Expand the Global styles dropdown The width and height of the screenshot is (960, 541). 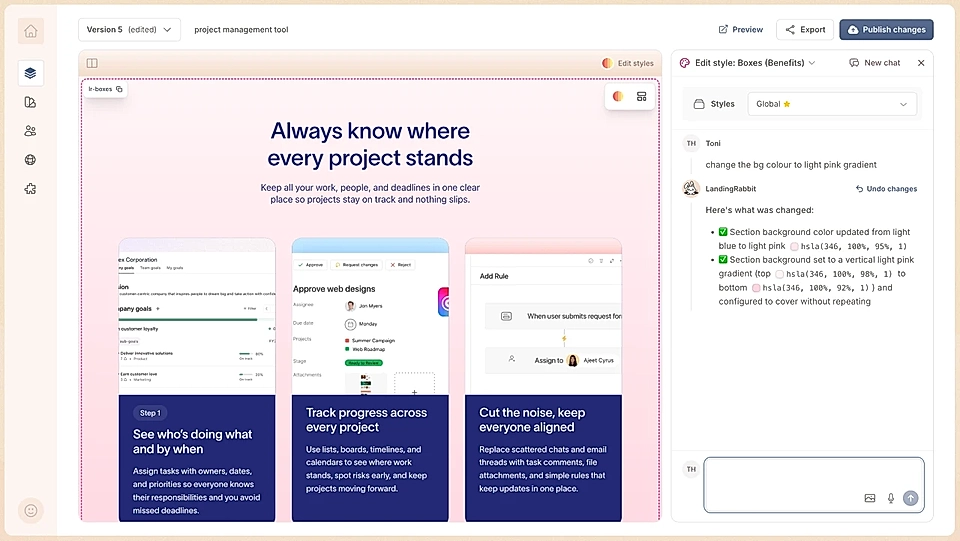point(832,104)
